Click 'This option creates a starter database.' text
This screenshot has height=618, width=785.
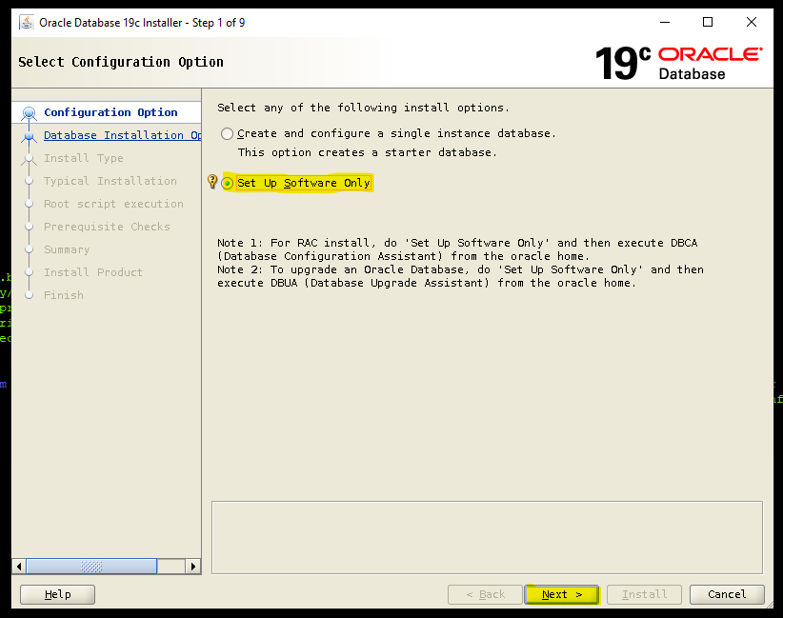(x=367, y=152)
